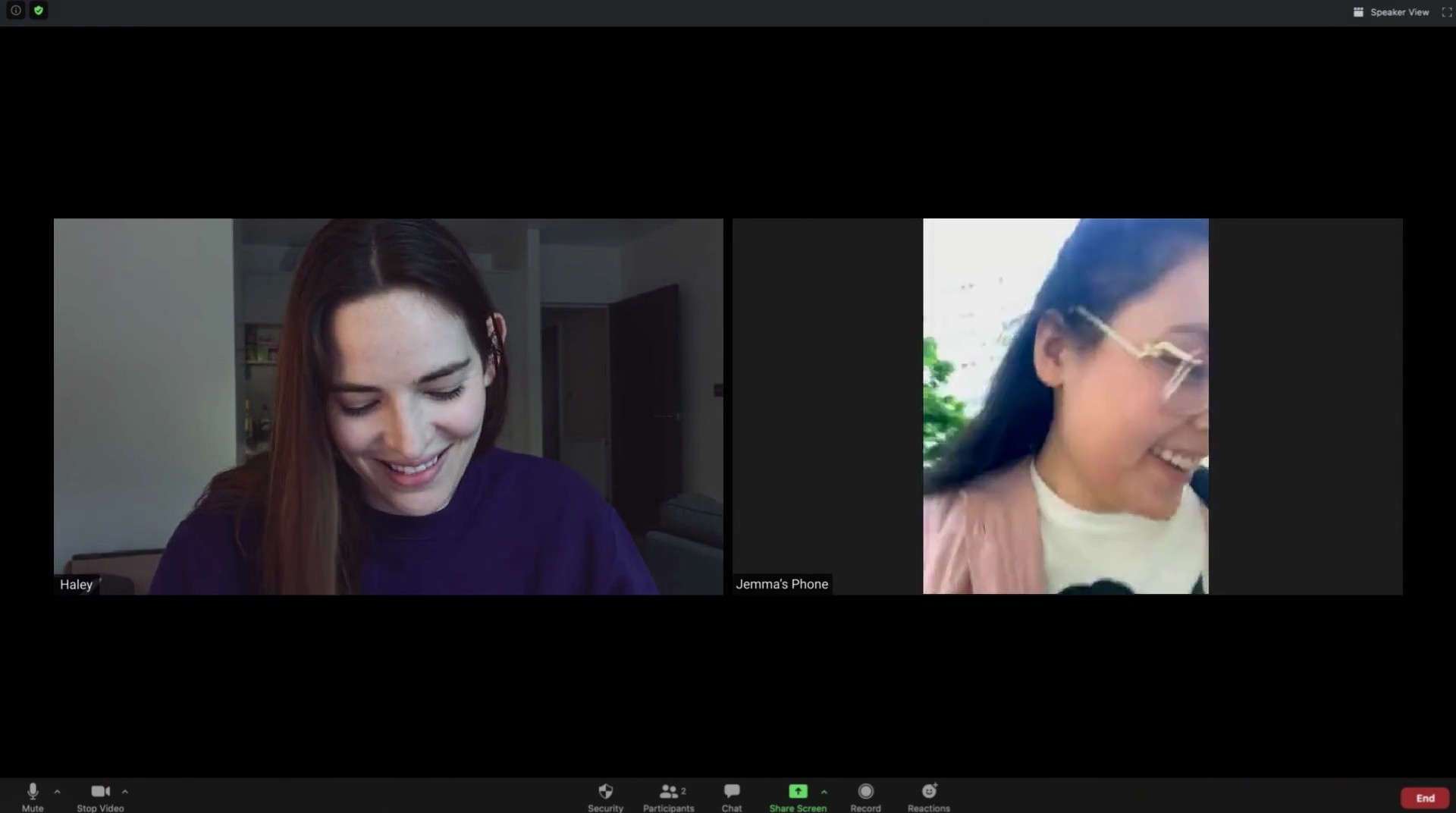Viewport: 1456px width, 813px height.
Task: End the meeting
Action: [x=1425, y=798]
